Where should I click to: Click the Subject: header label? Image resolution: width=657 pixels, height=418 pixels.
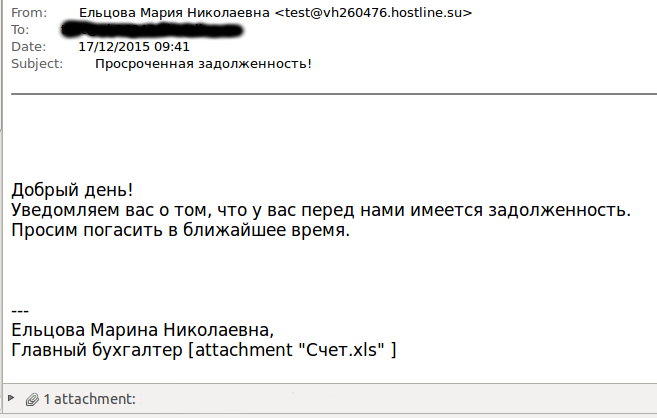[x=37, y=64]
